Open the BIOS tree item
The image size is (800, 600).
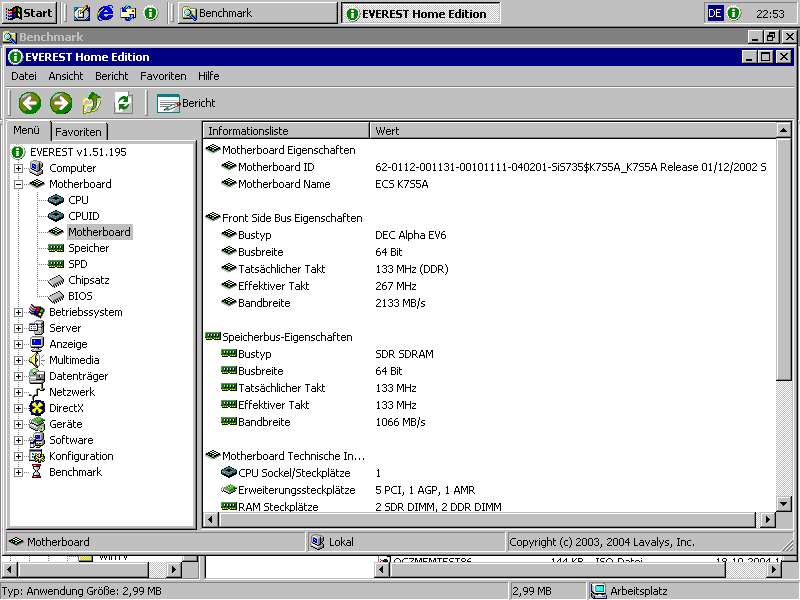pos(80,296)
